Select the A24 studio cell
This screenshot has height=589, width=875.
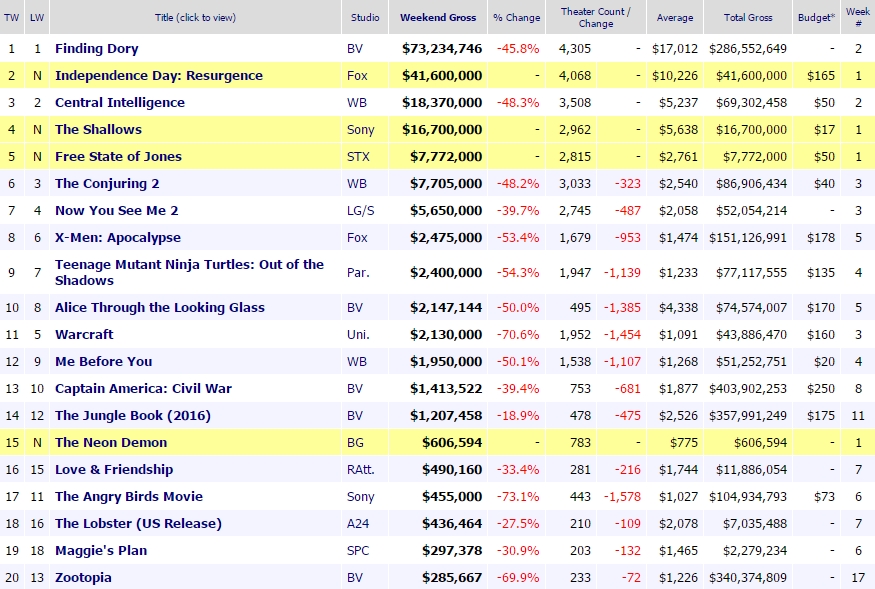[358, 524]
